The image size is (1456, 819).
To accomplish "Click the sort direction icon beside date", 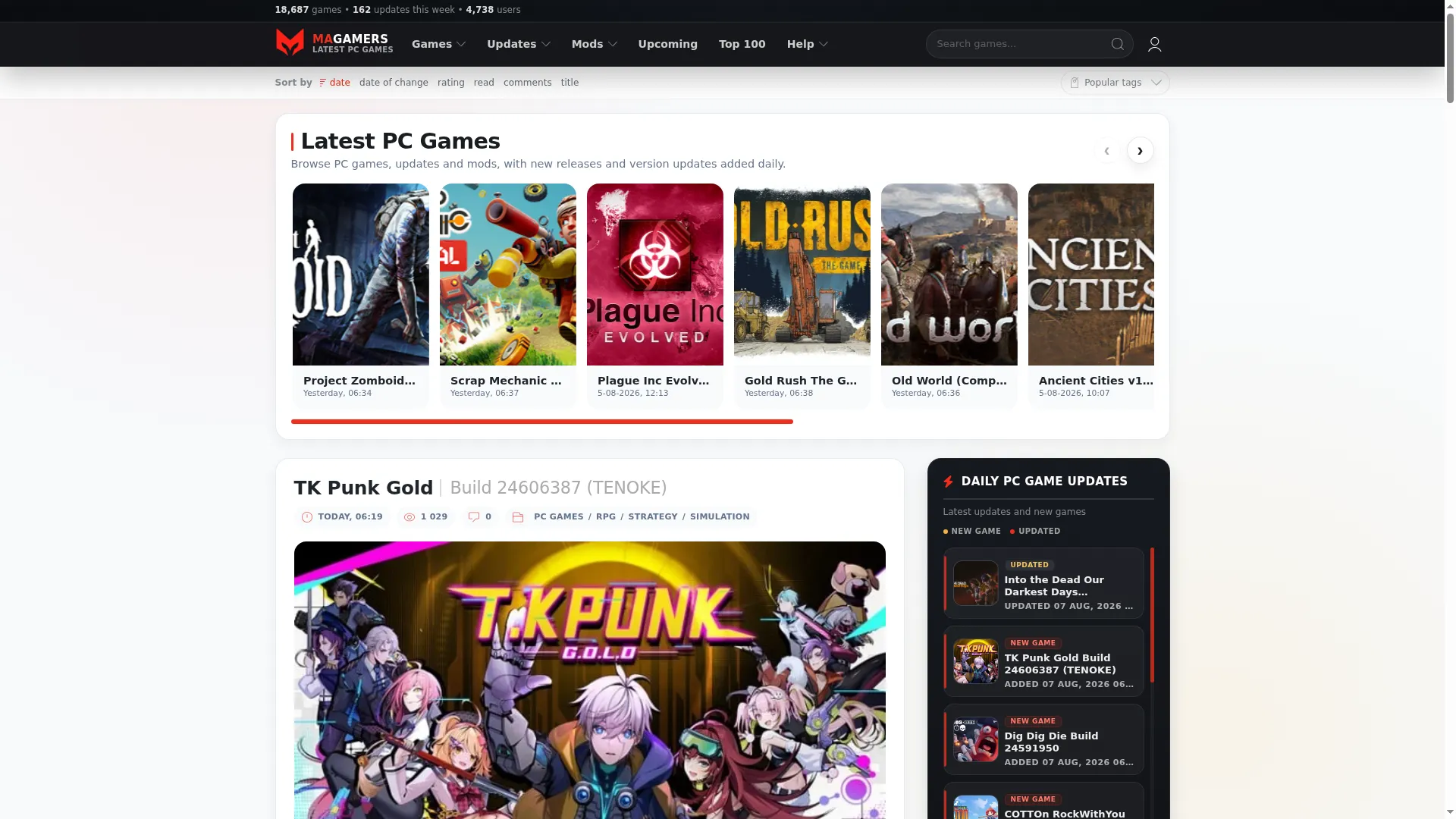I will pyautogui.click(x=323, y=83).
